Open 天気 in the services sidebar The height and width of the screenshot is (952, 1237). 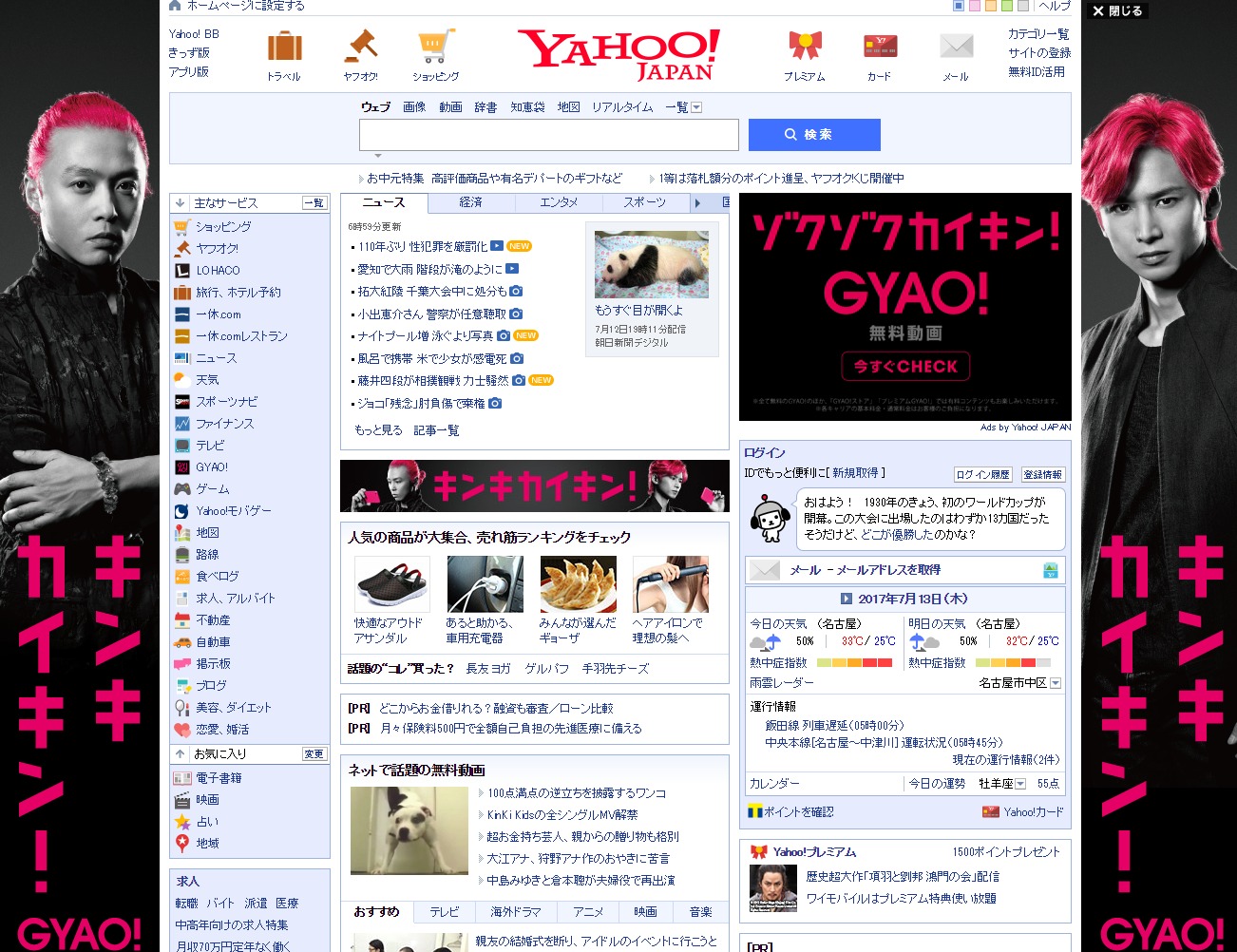[x=207, y=379]
